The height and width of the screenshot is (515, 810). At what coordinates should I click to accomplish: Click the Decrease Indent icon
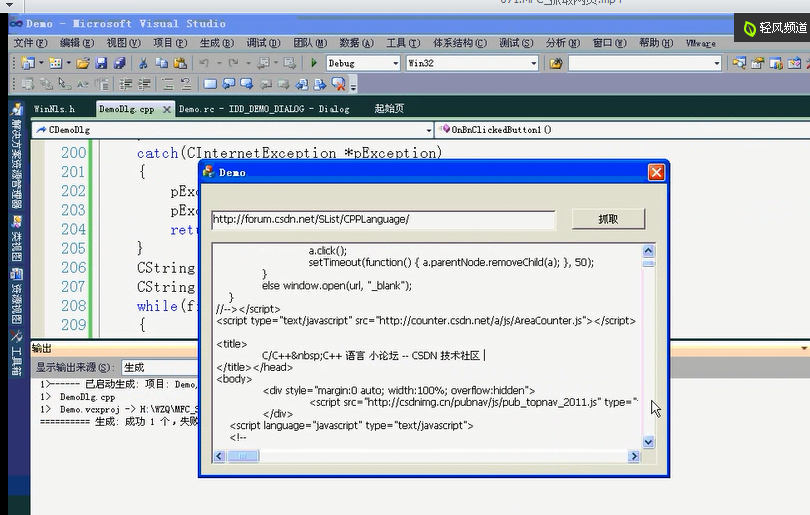tap(126, 84)
